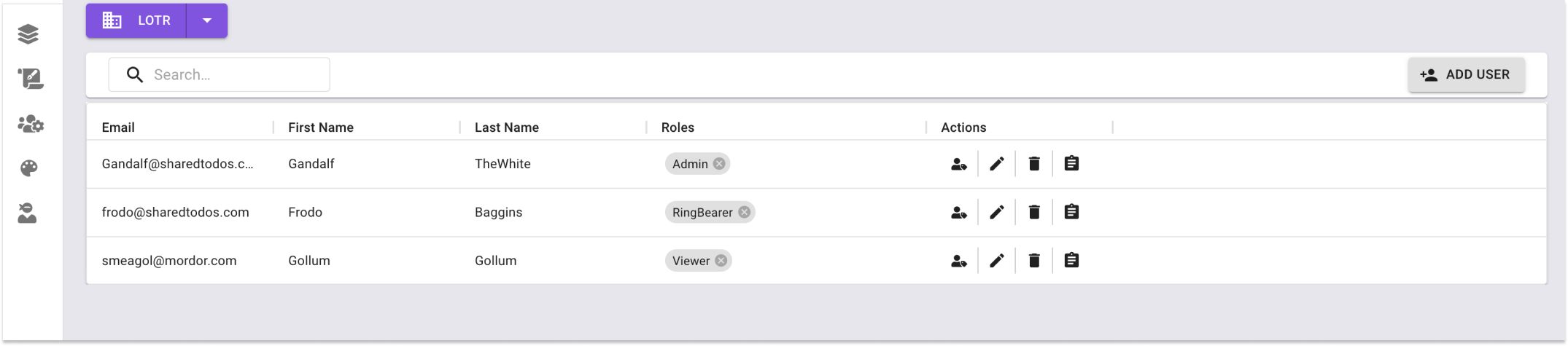1568x346 pixels.
Task: Remove the RingBearer role chip from Frodo
Action: coord(744,212)
